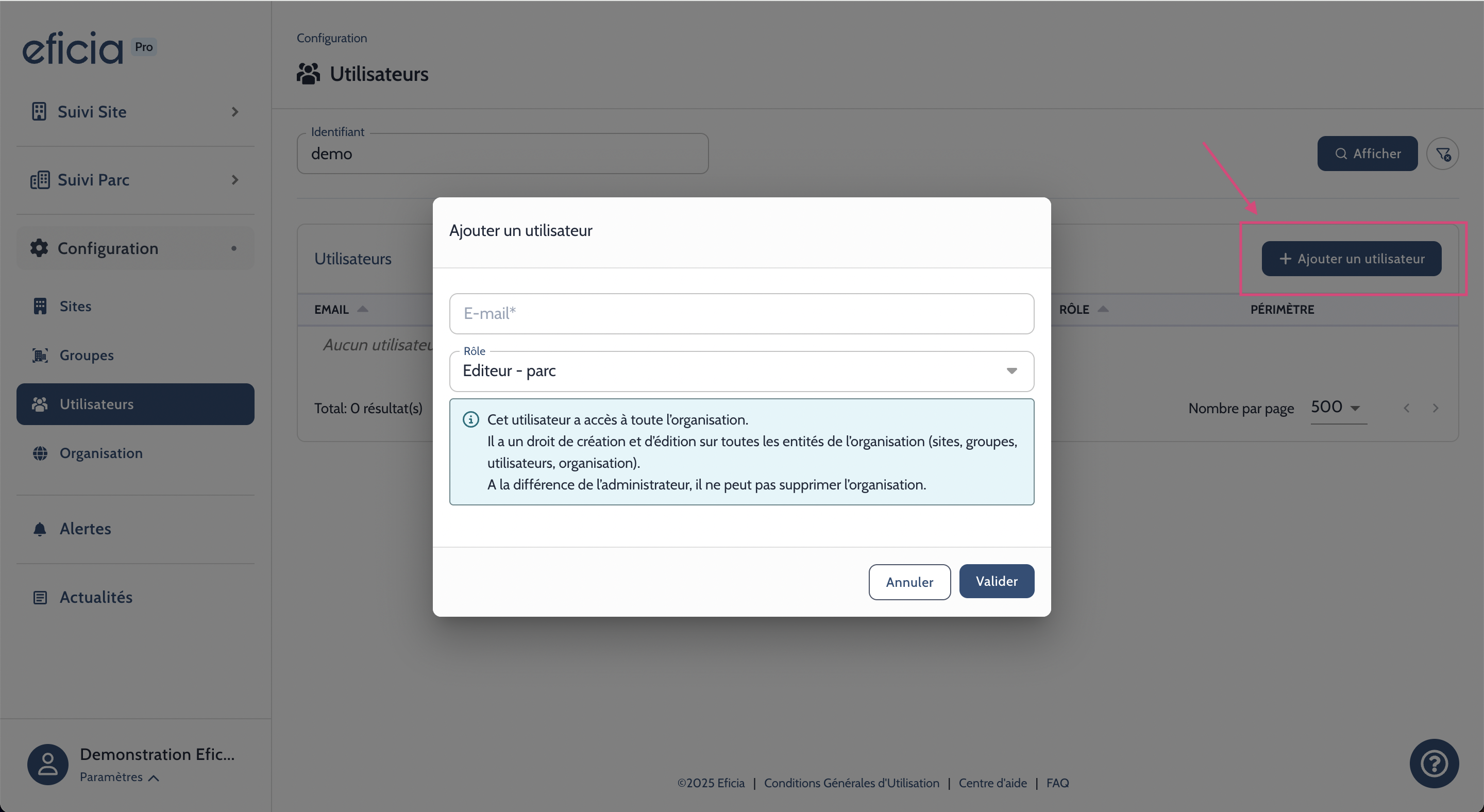Click the info icon in the role notice

[470, 420]
